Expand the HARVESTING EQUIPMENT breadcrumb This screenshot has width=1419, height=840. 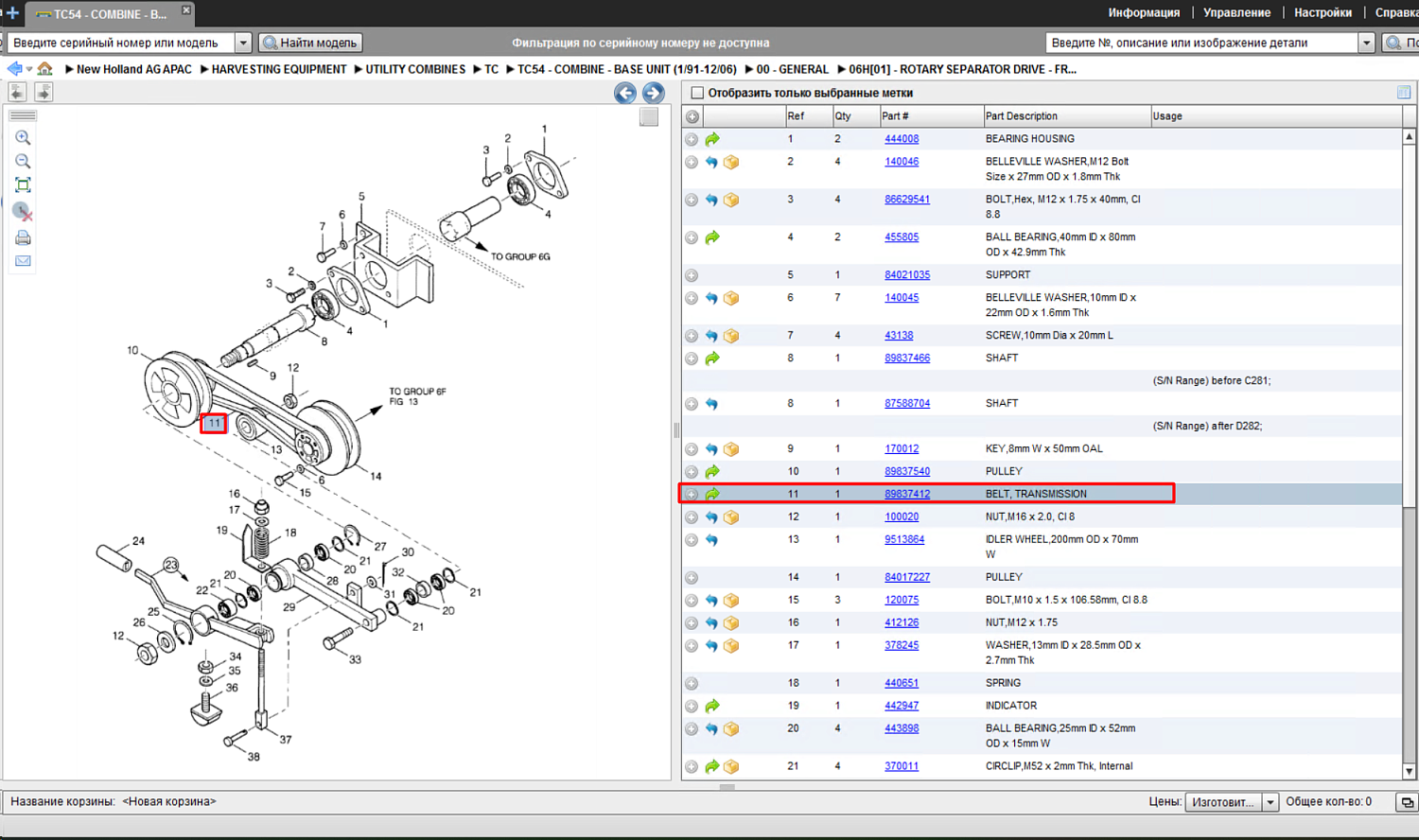204,69
